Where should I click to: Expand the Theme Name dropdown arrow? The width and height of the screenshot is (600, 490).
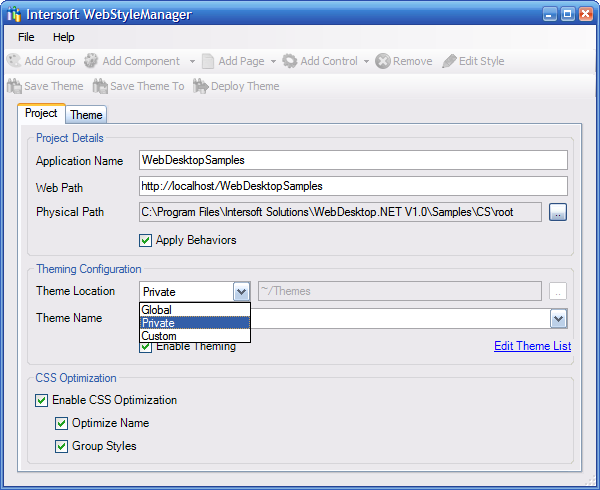click(558, 318)
